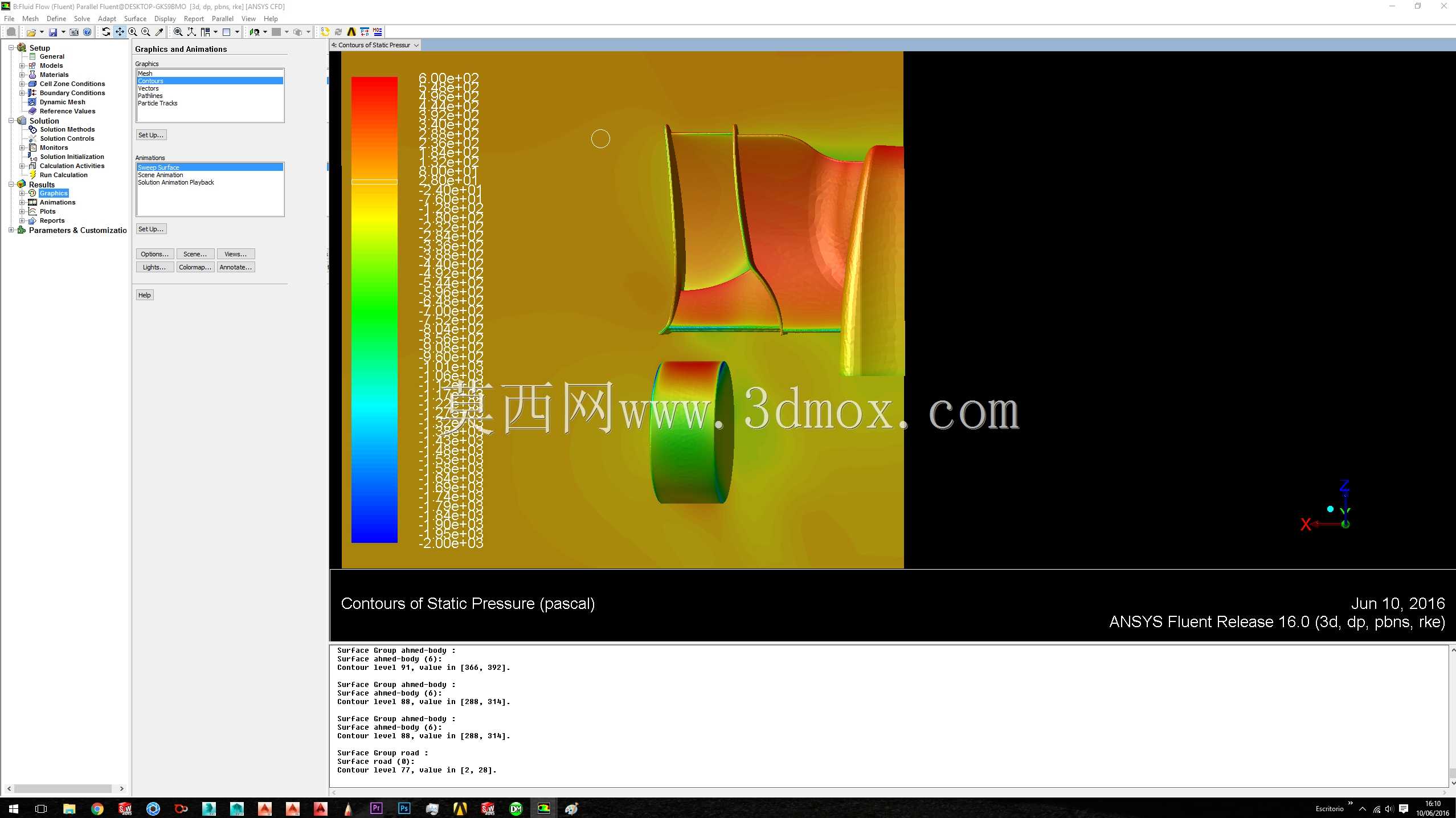Open the save icon dropdown arrow
This screenshot has height=818, width=1456.
[x=63, y=32]
